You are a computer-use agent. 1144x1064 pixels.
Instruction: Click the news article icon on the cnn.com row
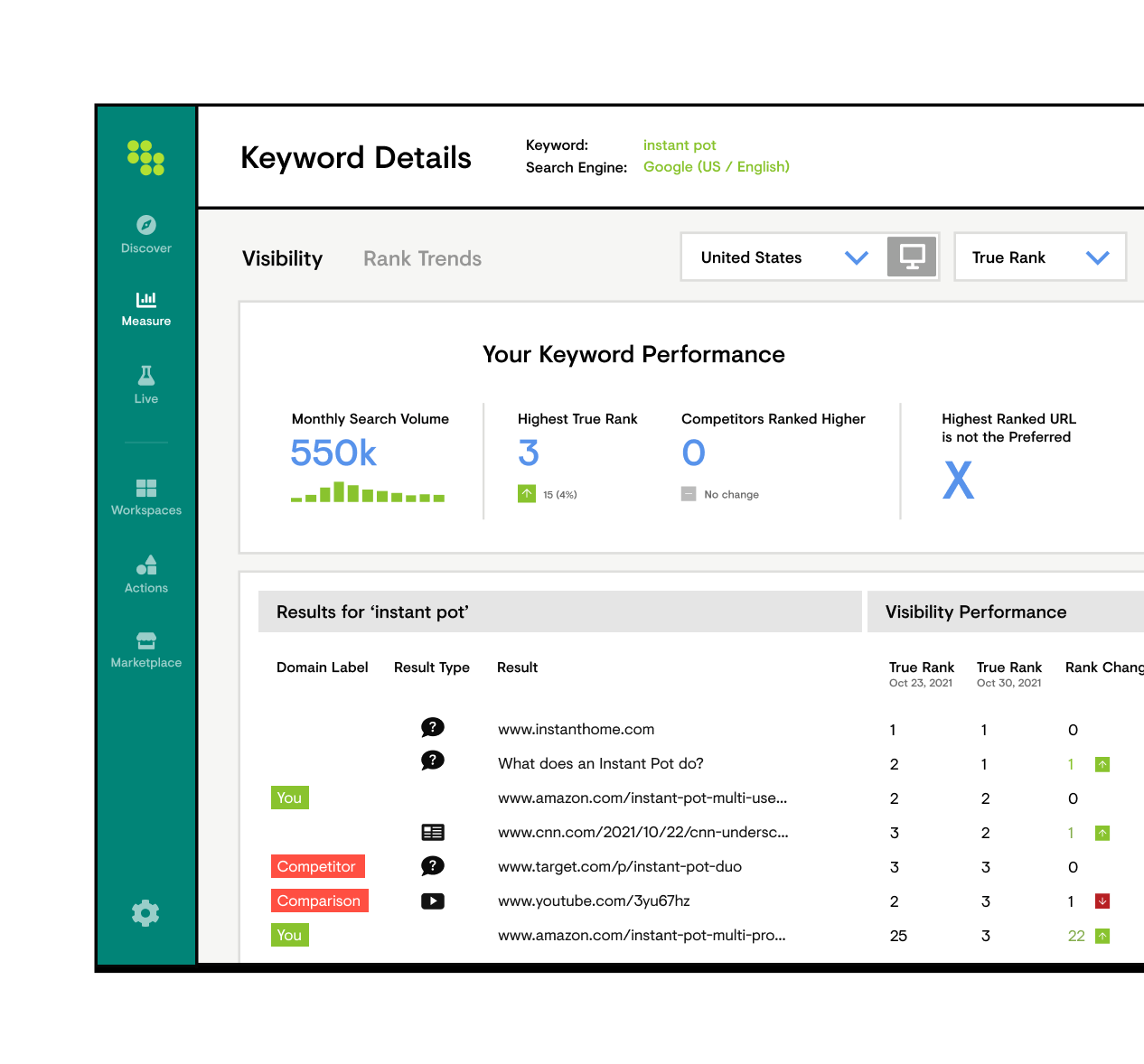pos(433,833)
